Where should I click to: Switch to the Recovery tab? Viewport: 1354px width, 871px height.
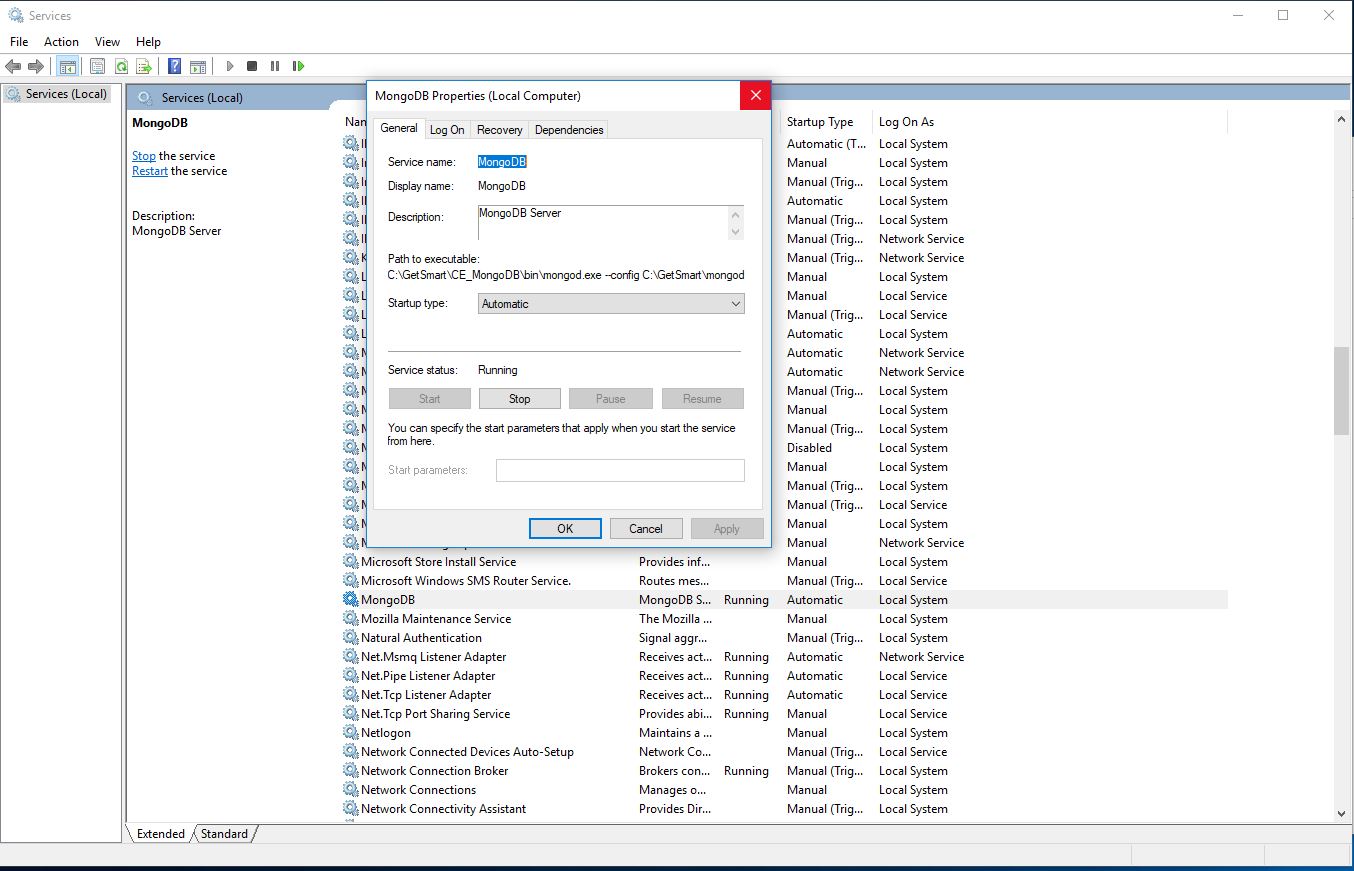pyautogui.click(x=499, y=130)
